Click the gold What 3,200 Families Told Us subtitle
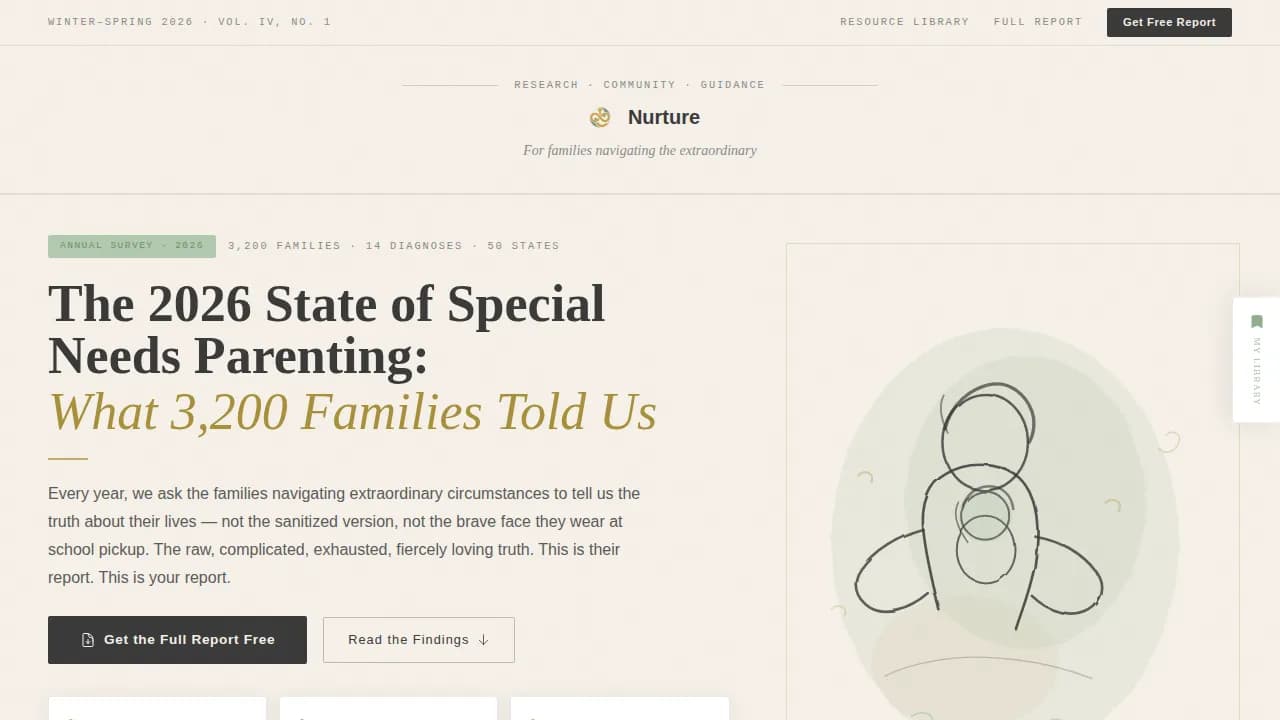The height and width of the screenshot is (720, 1280). [x=352, y=411]
